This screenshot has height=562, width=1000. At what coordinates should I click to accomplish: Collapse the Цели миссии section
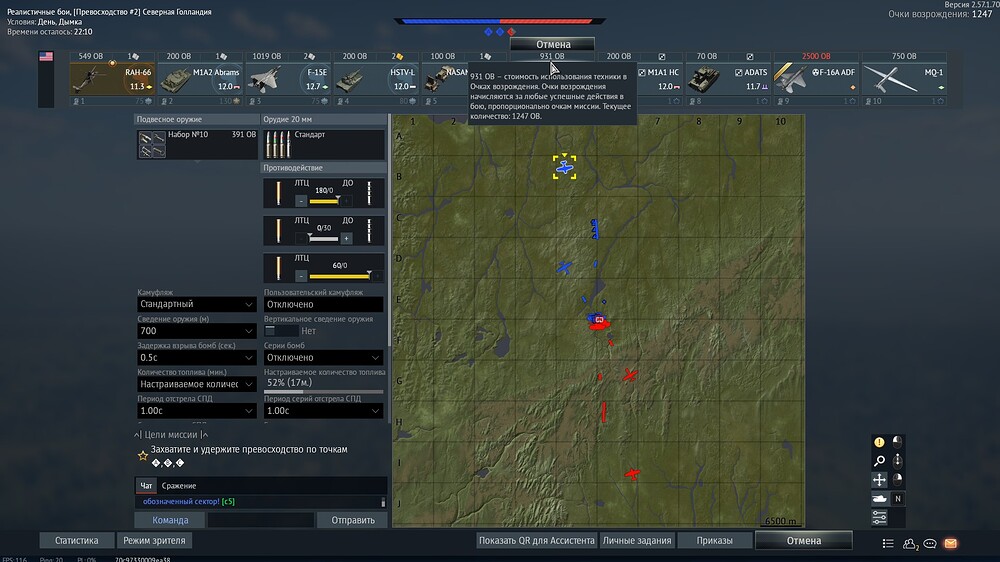171,434
